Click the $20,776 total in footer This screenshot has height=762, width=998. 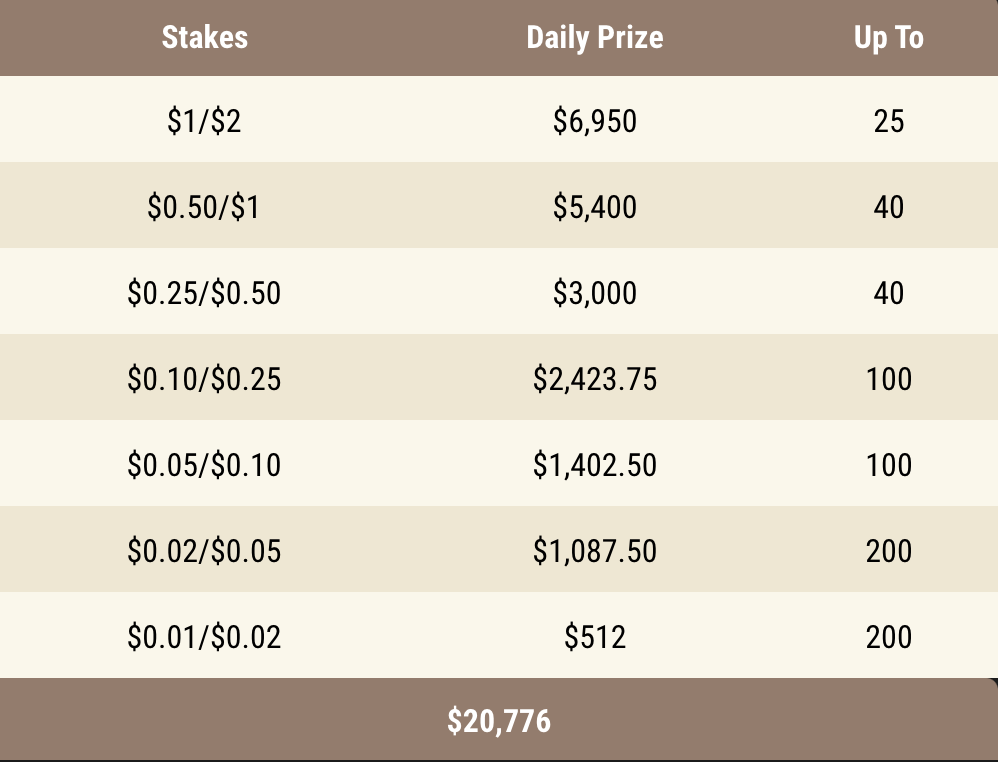pyautogui.click(x=498, y=720)
